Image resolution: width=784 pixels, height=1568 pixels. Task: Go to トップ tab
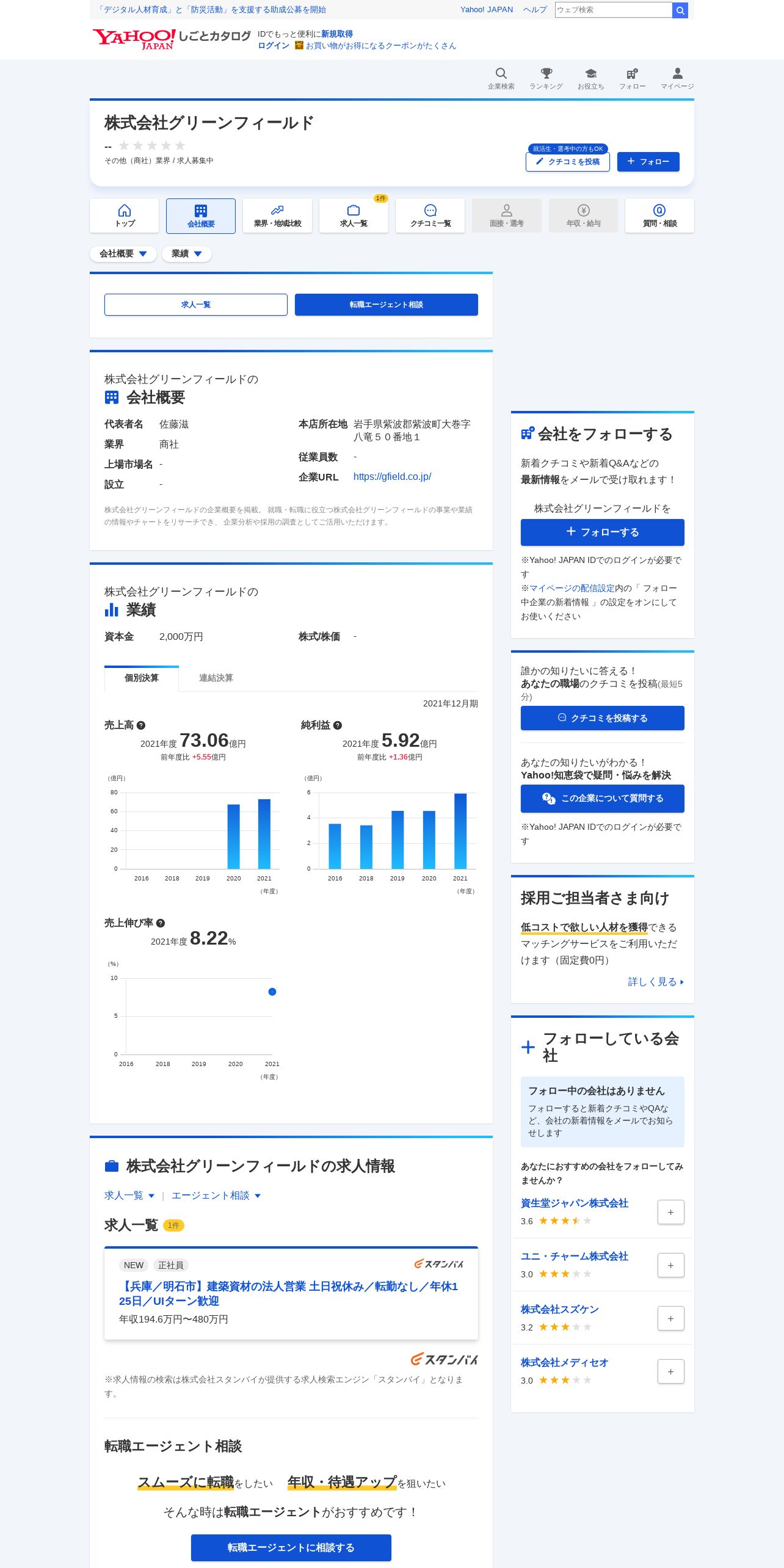125,216
